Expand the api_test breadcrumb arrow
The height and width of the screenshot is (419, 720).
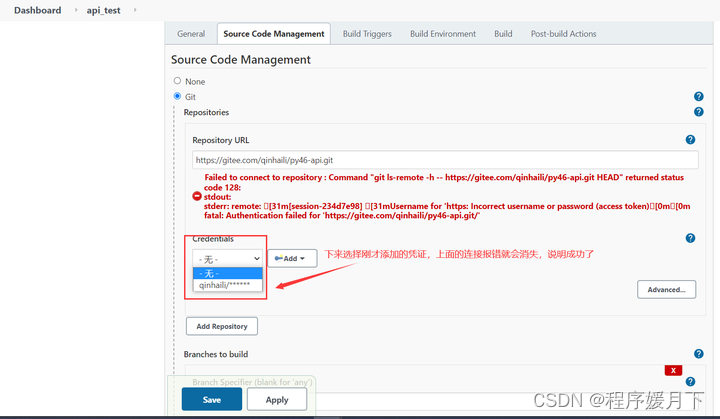[x=135, y=10]
